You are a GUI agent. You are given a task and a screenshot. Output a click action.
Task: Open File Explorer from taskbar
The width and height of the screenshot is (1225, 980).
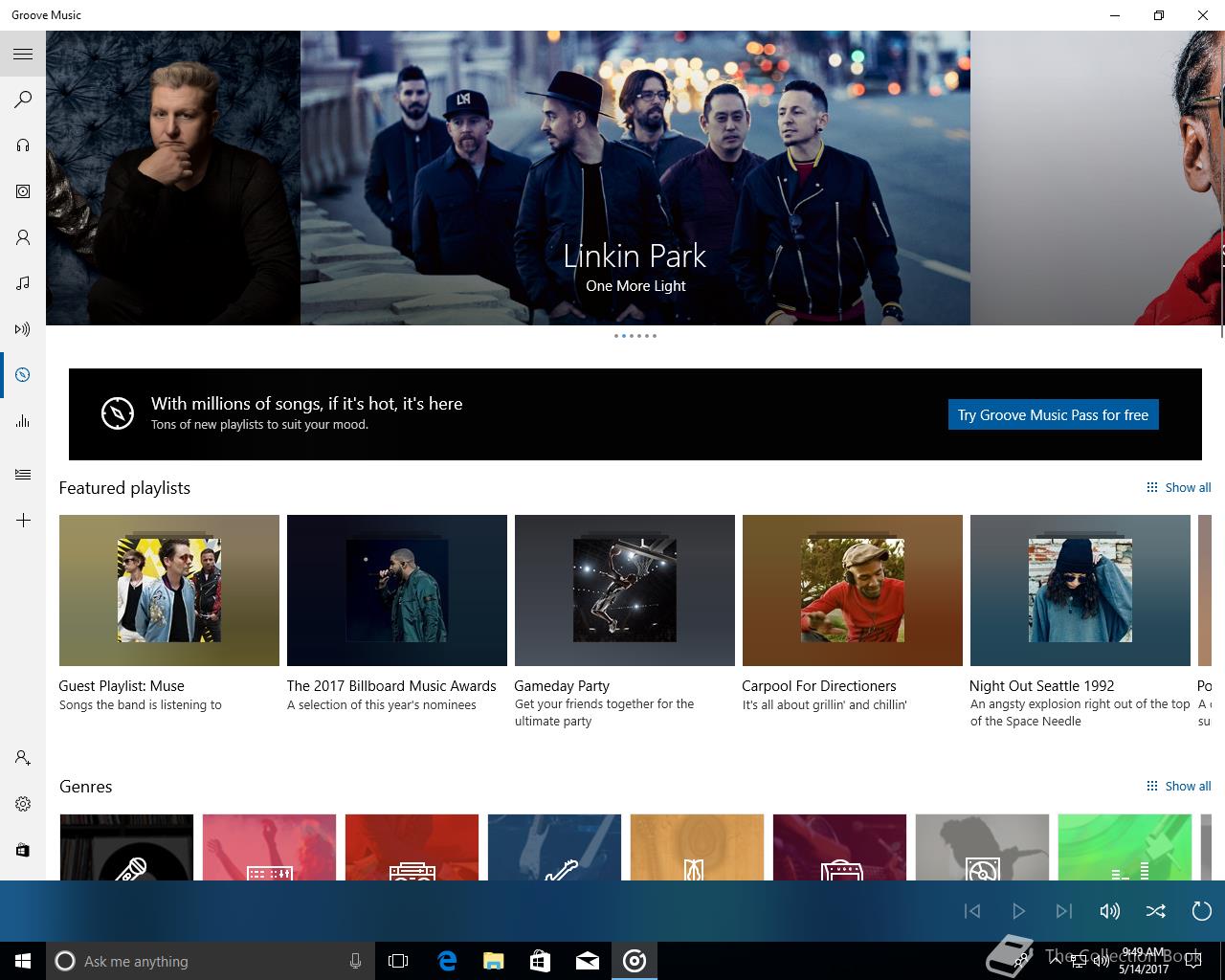click(494, 961)
